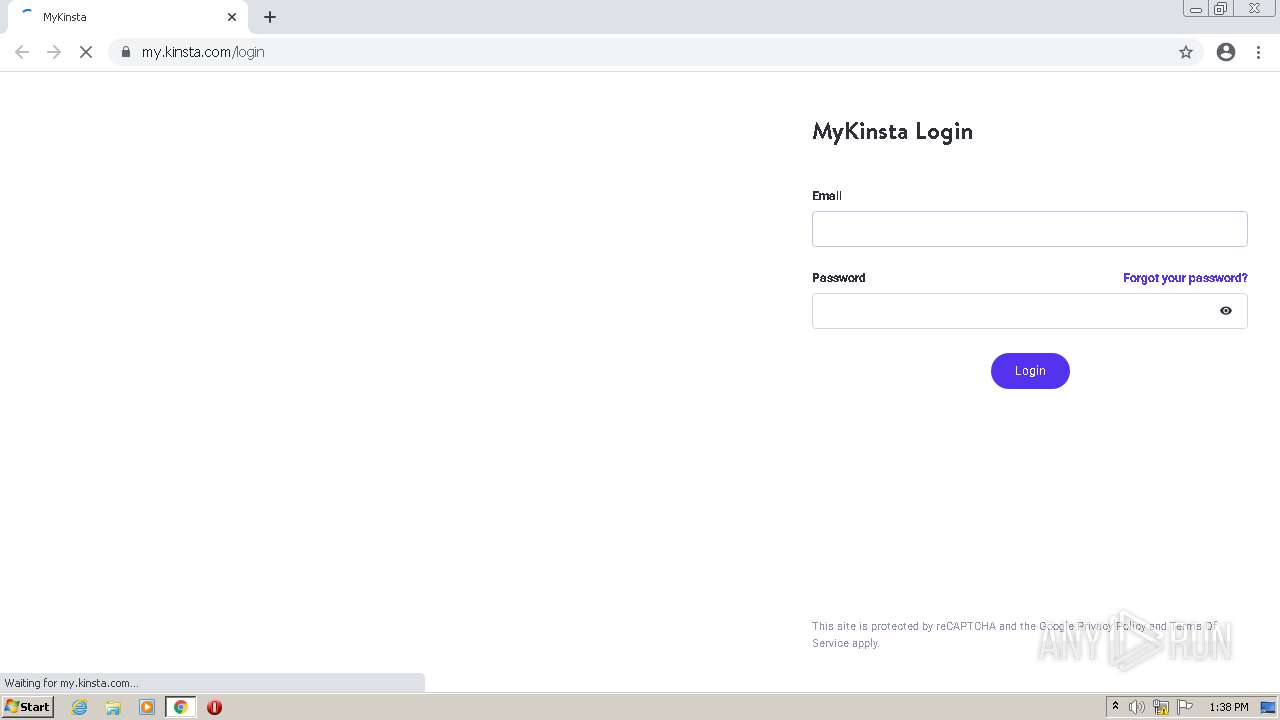Click the Email input field
The height and width of the screenshot is (720, 1280).
pos(1029,229)
